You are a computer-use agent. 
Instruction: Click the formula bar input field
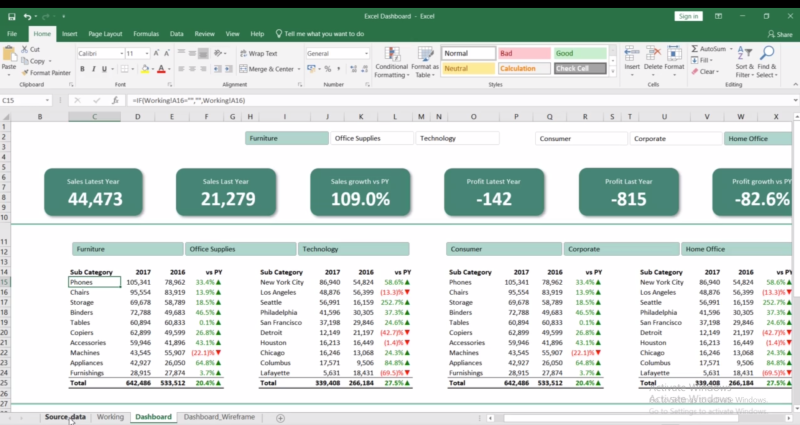(x=450, y=101)
